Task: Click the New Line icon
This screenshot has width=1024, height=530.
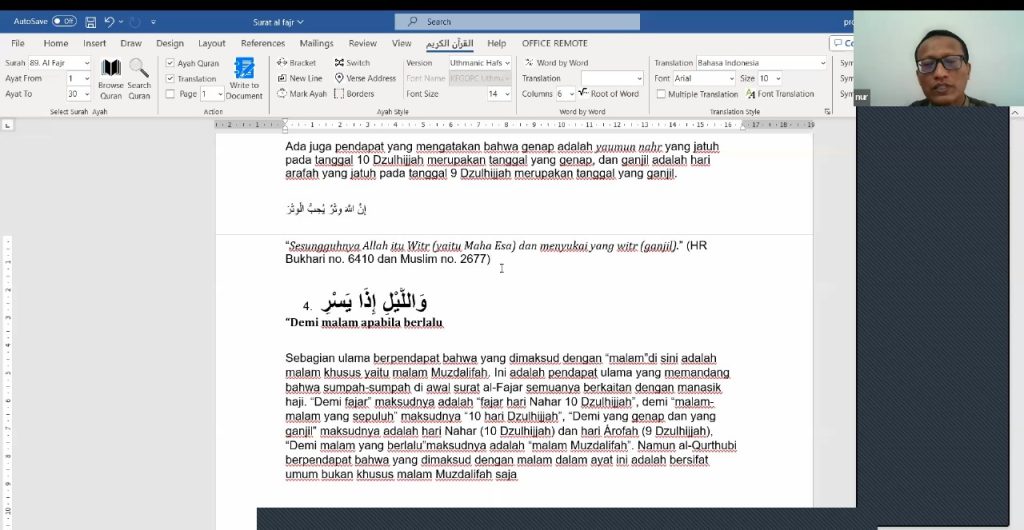Action: [282, 78]
